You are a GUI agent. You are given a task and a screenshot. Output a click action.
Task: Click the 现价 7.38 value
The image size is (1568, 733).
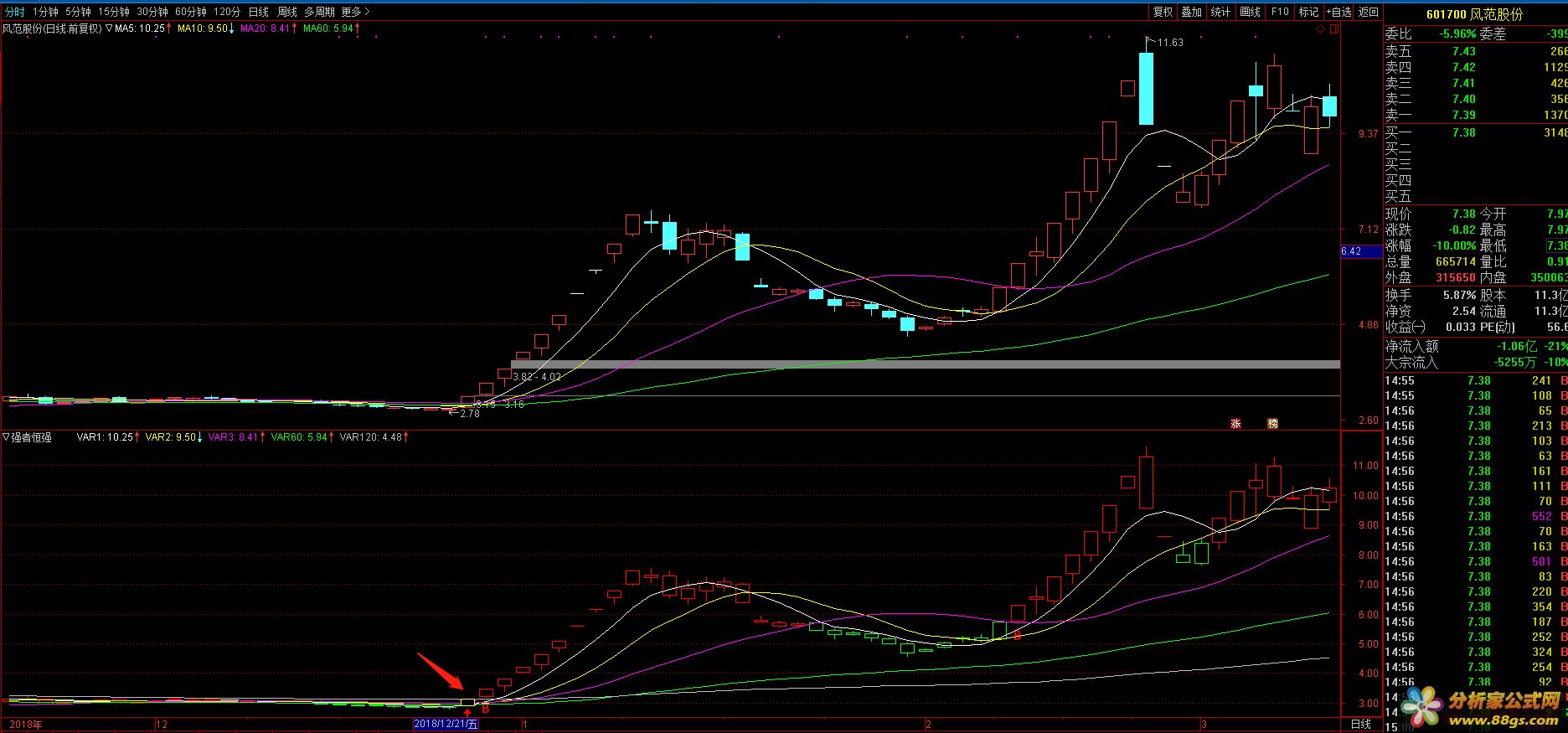tap(1463, 214)
